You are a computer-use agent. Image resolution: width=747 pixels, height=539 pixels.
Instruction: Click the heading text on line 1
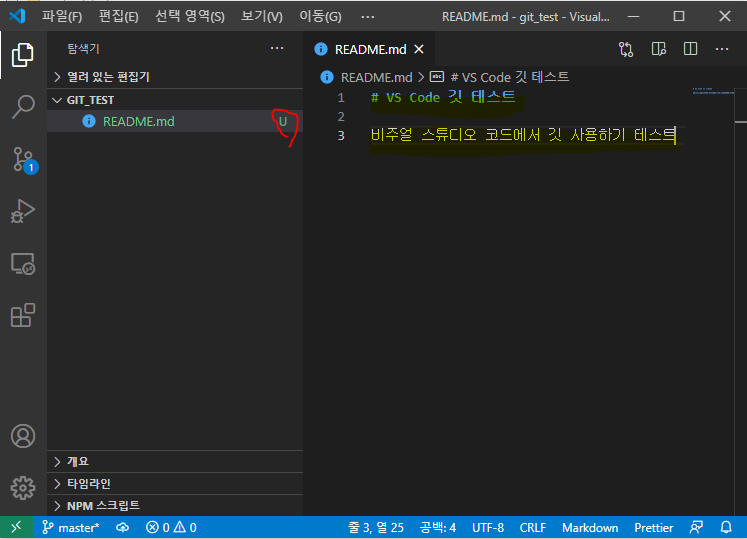[x=443, y=97]
